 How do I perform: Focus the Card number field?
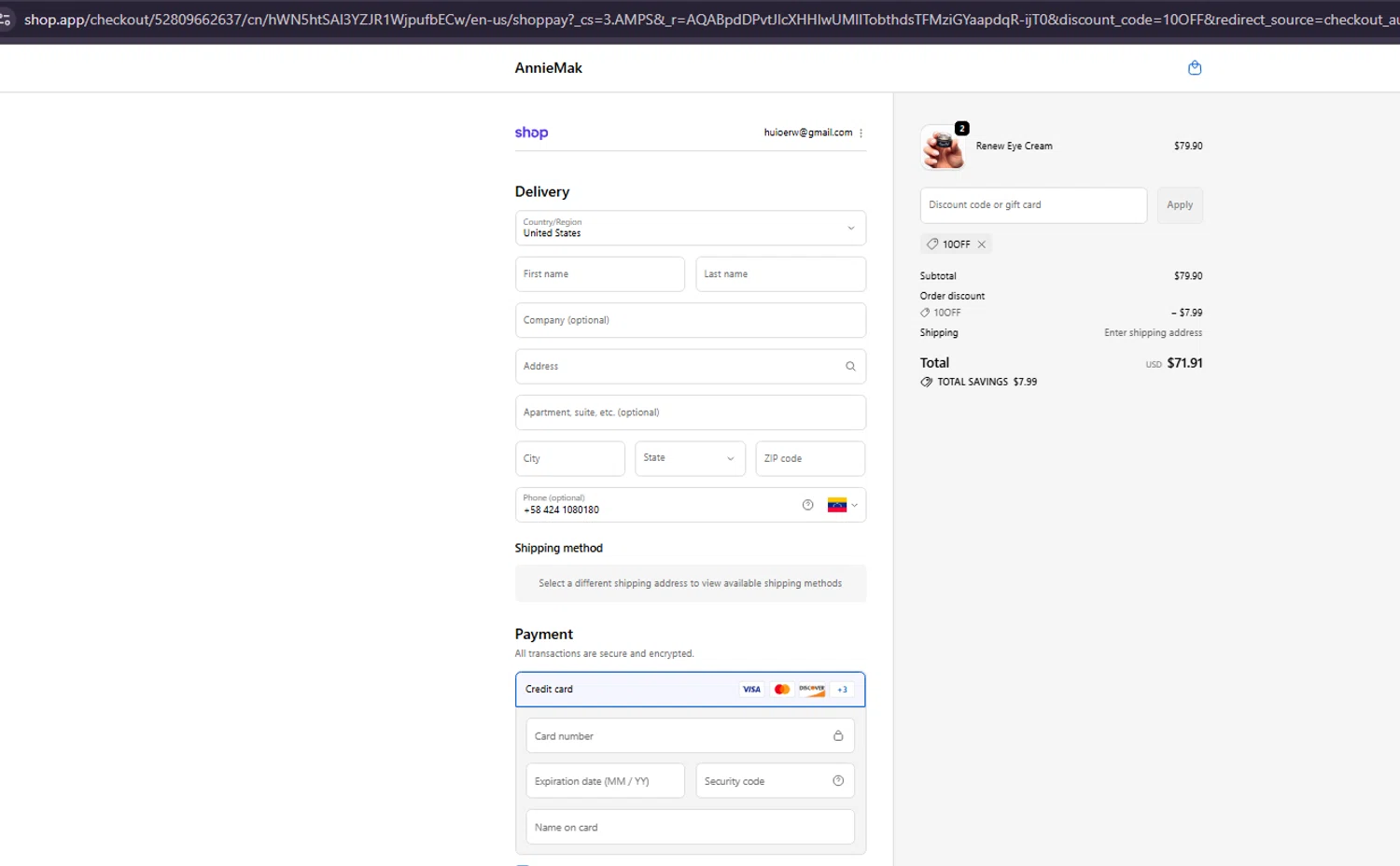[x=691, y=736]
